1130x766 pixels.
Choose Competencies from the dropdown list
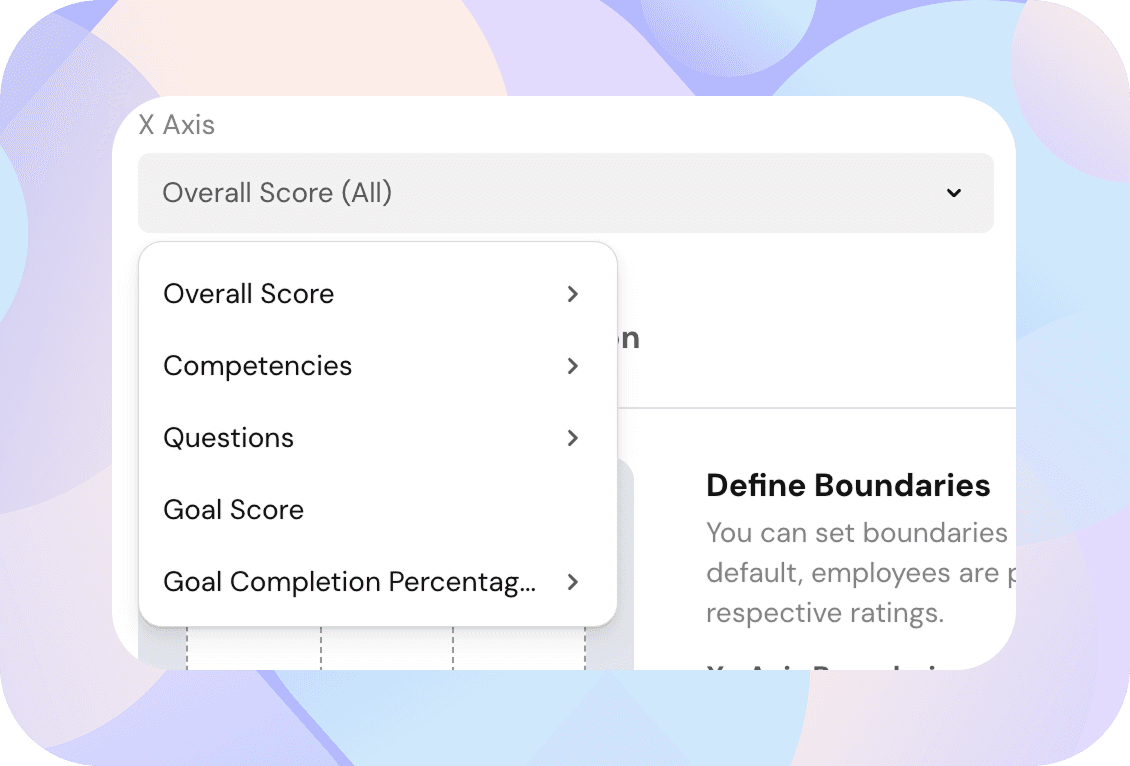coord(258,366)
